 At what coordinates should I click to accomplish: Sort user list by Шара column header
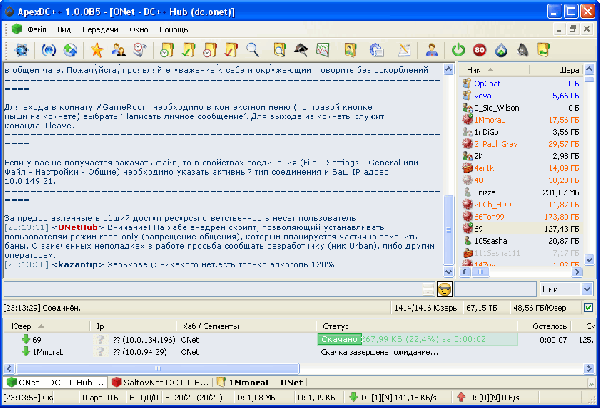point(556,70)
